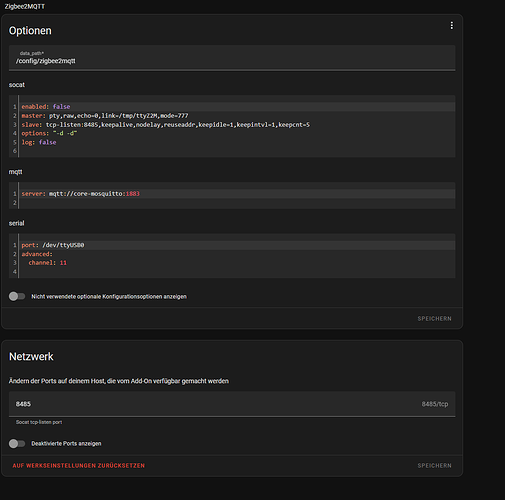The width and height of the screenshot is (505, 500).
Task: Click the 'channel: 11' line
Action: [x=48, y=263]
